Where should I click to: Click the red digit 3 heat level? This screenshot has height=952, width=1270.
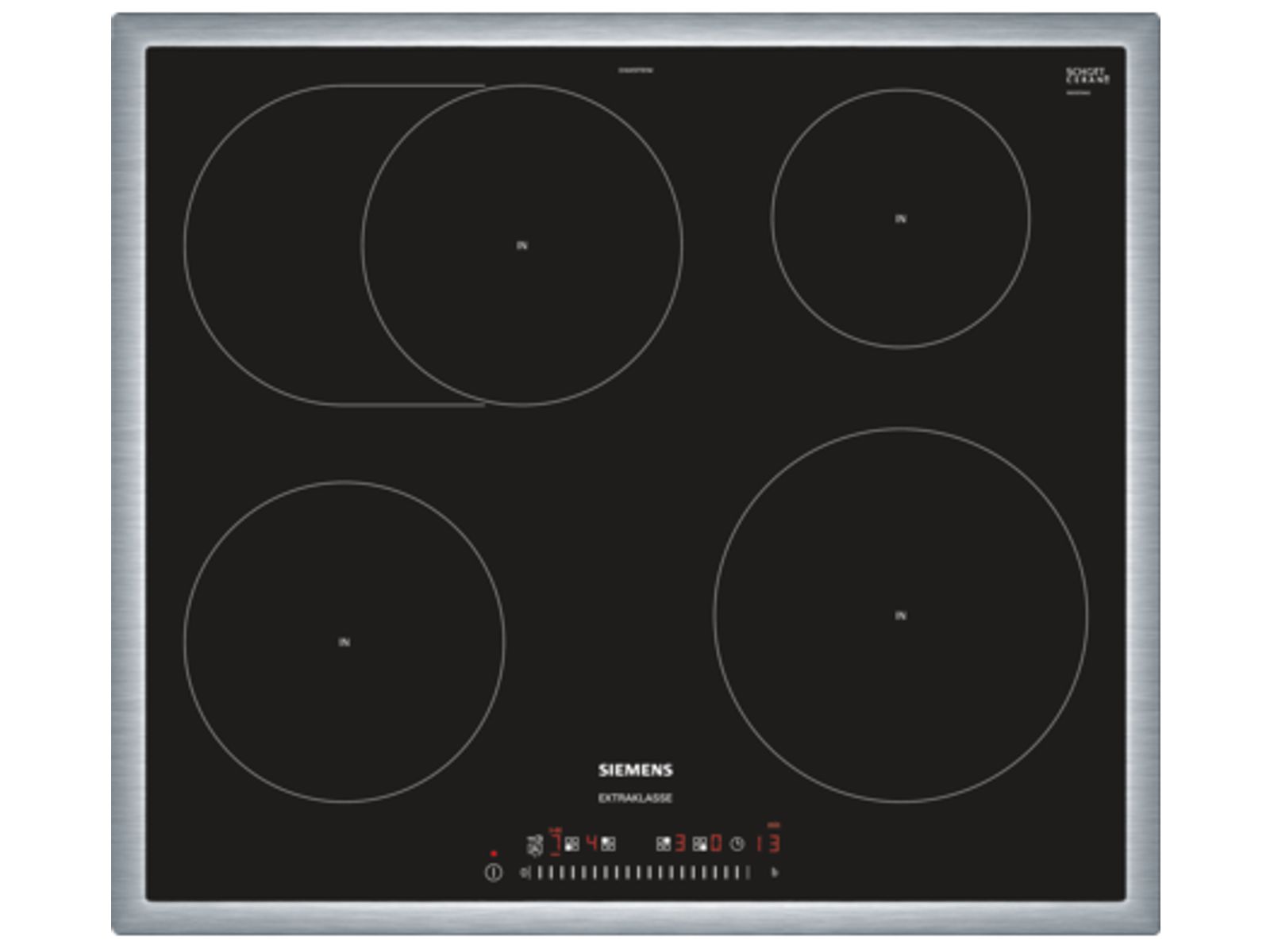(x=680, y=843)
